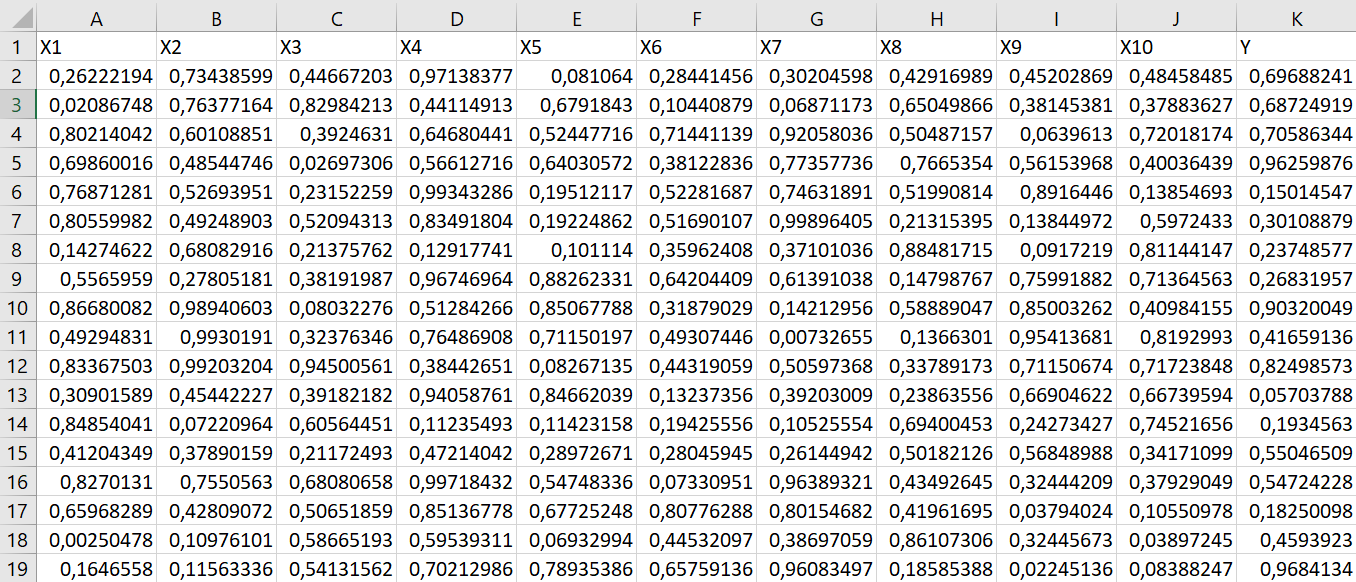The width and height of the screenshot is (1356, 582).
Task: Select the X5 header cell
Action: (x=576, y=47)
